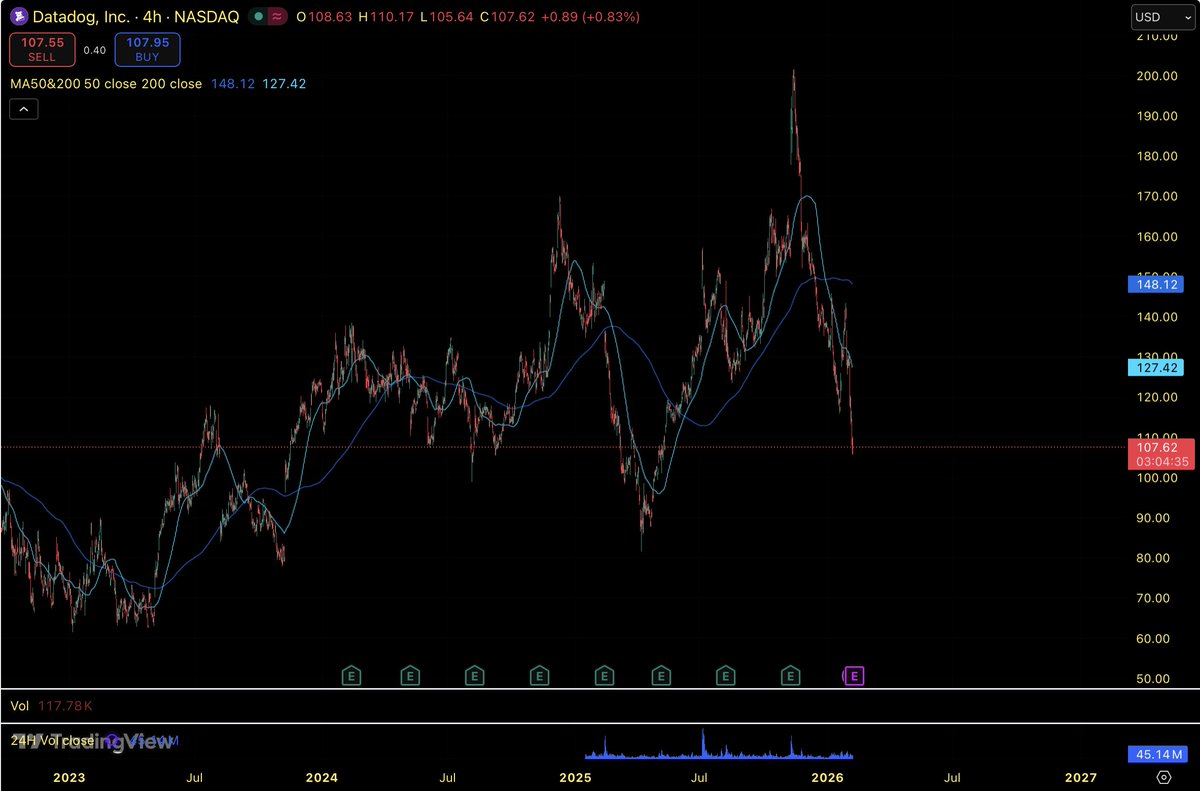The width and height of the screenshot is (1200, 791).
Task: Click the Vol indicator legend label
Action: coord(19,706)
